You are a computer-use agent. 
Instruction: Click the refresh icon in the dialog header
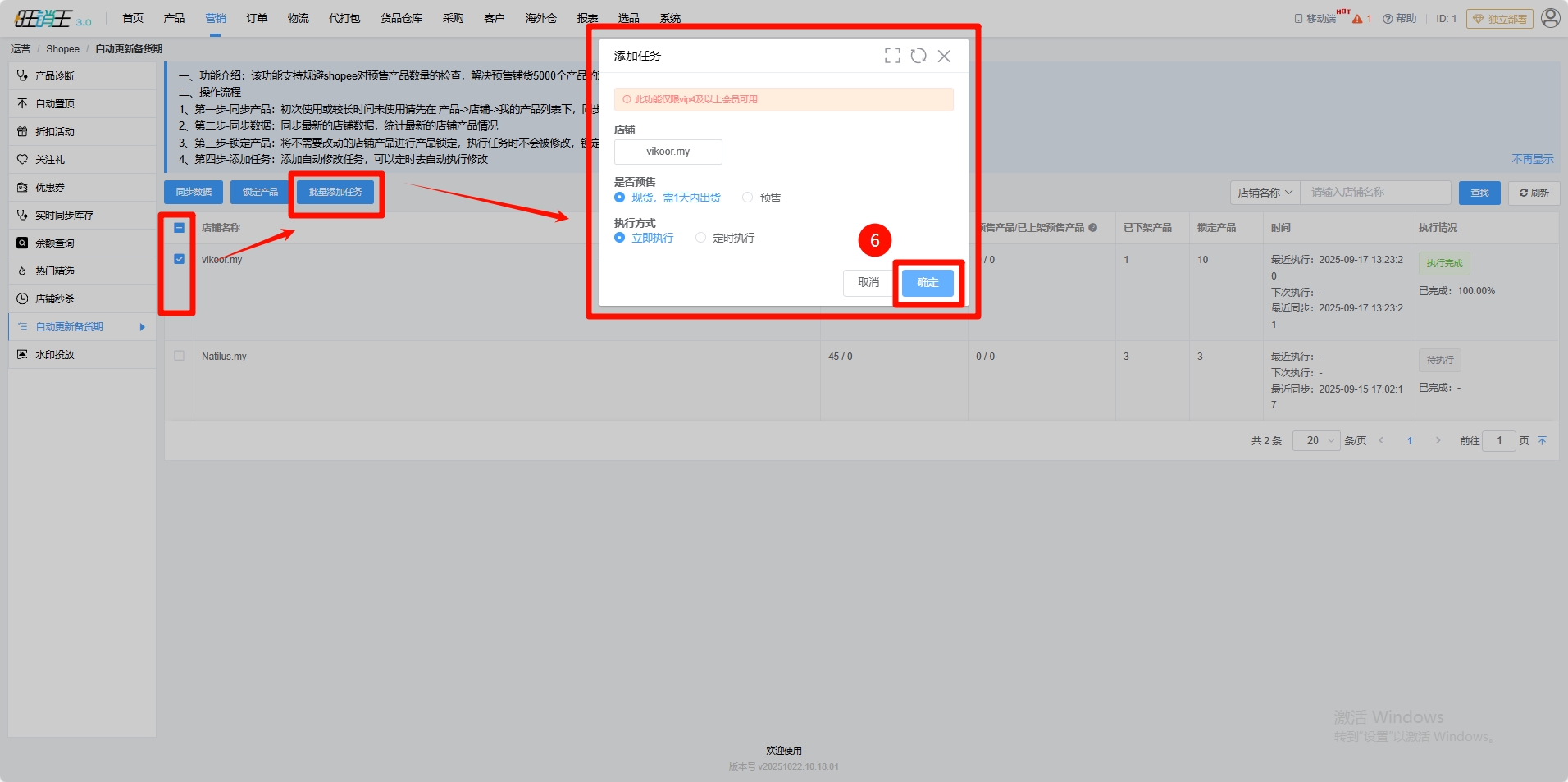pyautogui.click(x=918, y=56)
